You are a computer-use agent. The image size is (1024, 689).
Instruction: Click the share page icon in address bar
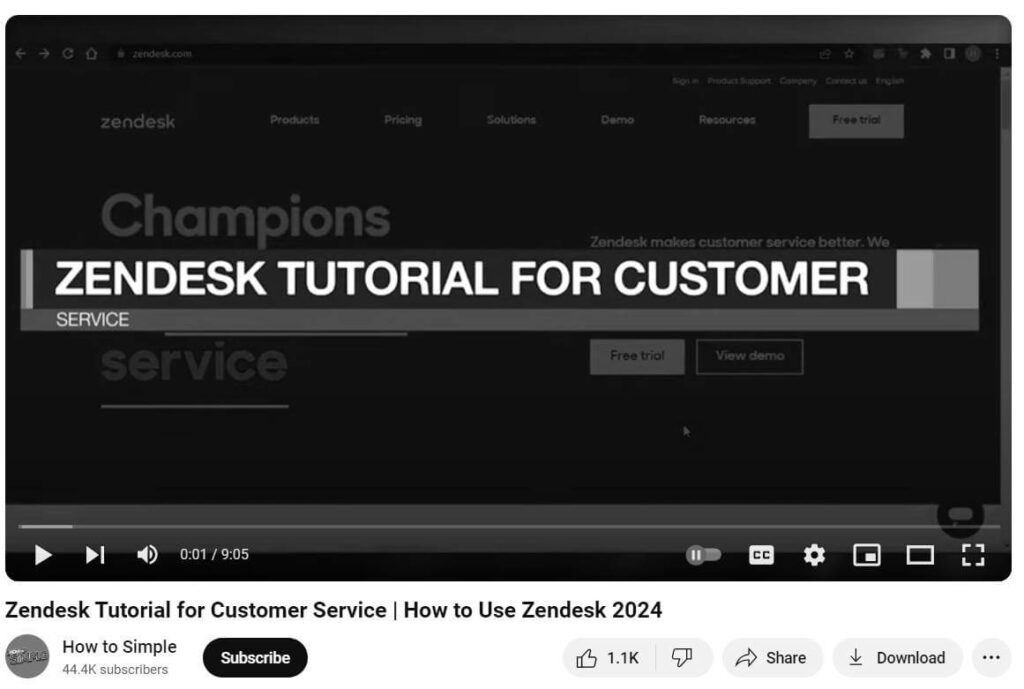825,54
